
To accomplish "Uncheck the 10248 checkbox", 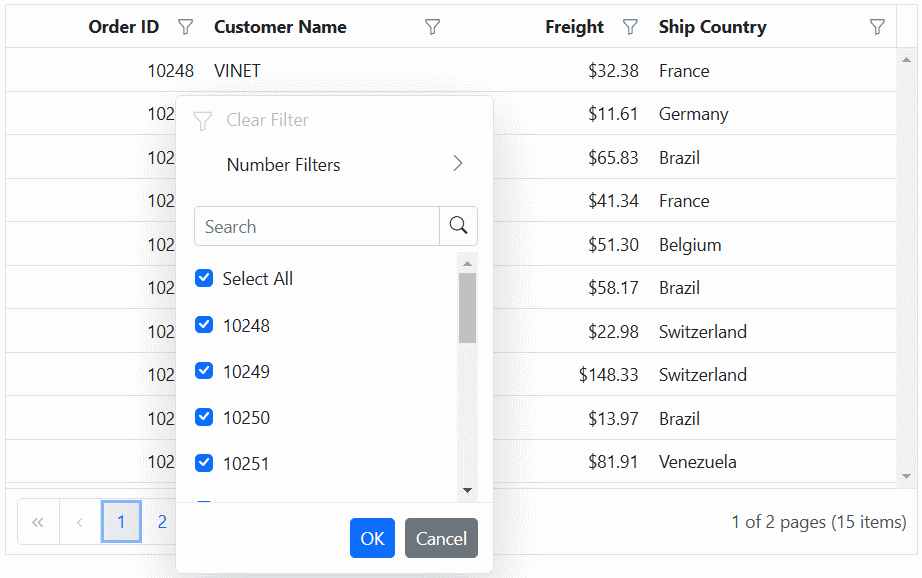I will pos(204,325).
